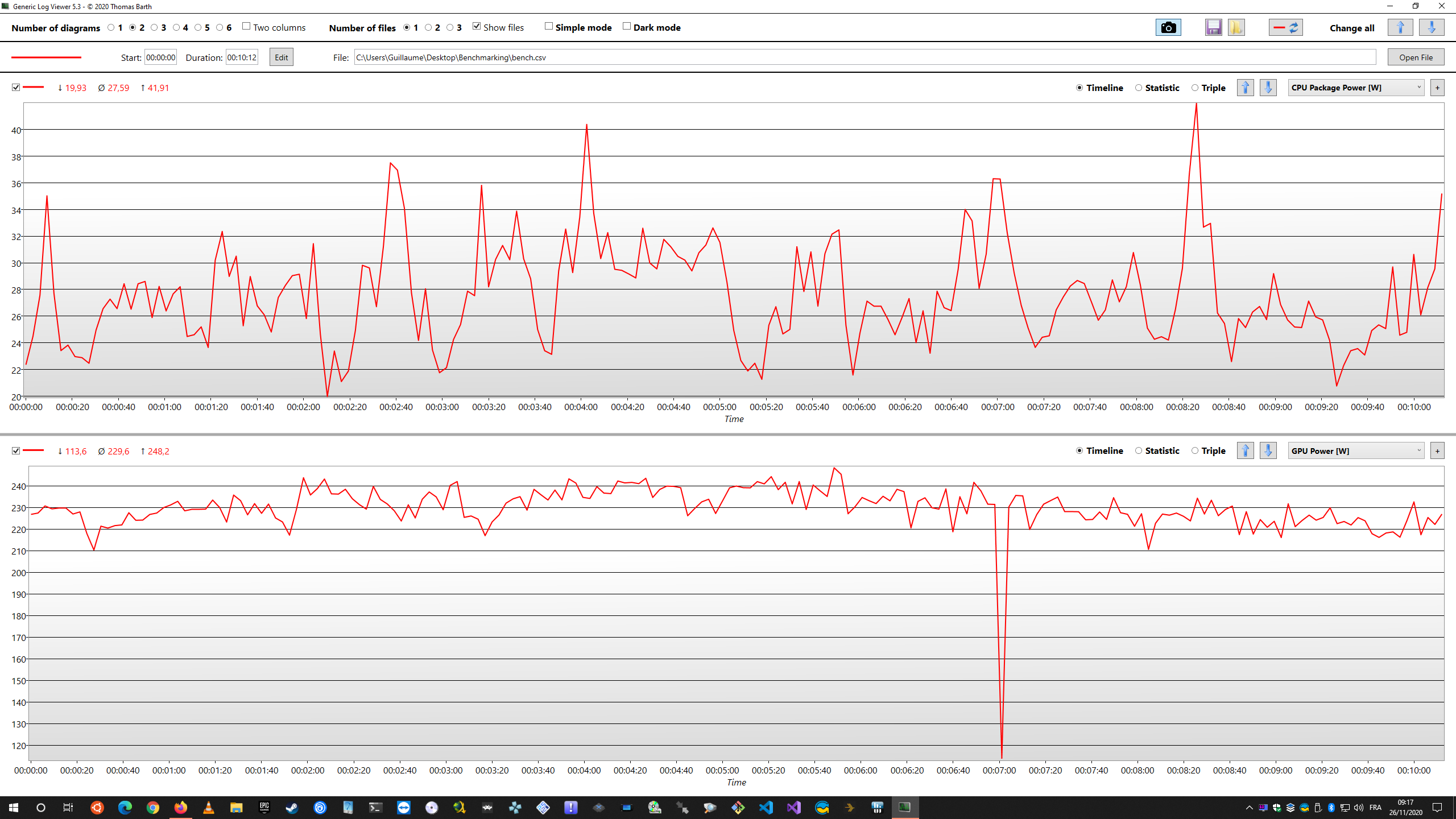Viewport: 1456px width, 819px height.
Task: Click the red line color swatch beside Start
Action: pyautogui.click(x=47, y=57)
